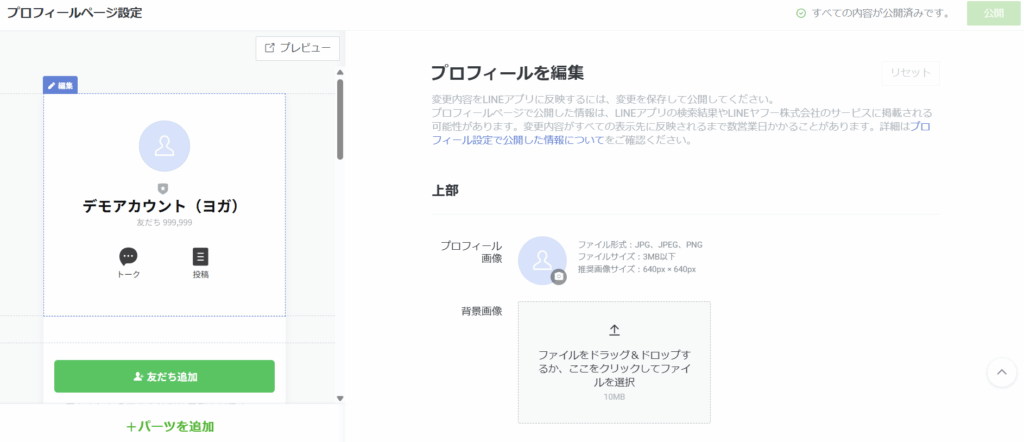Click the トーク chat bubble icon
Screen dimensions: 1024x442
tap(128, 257)
